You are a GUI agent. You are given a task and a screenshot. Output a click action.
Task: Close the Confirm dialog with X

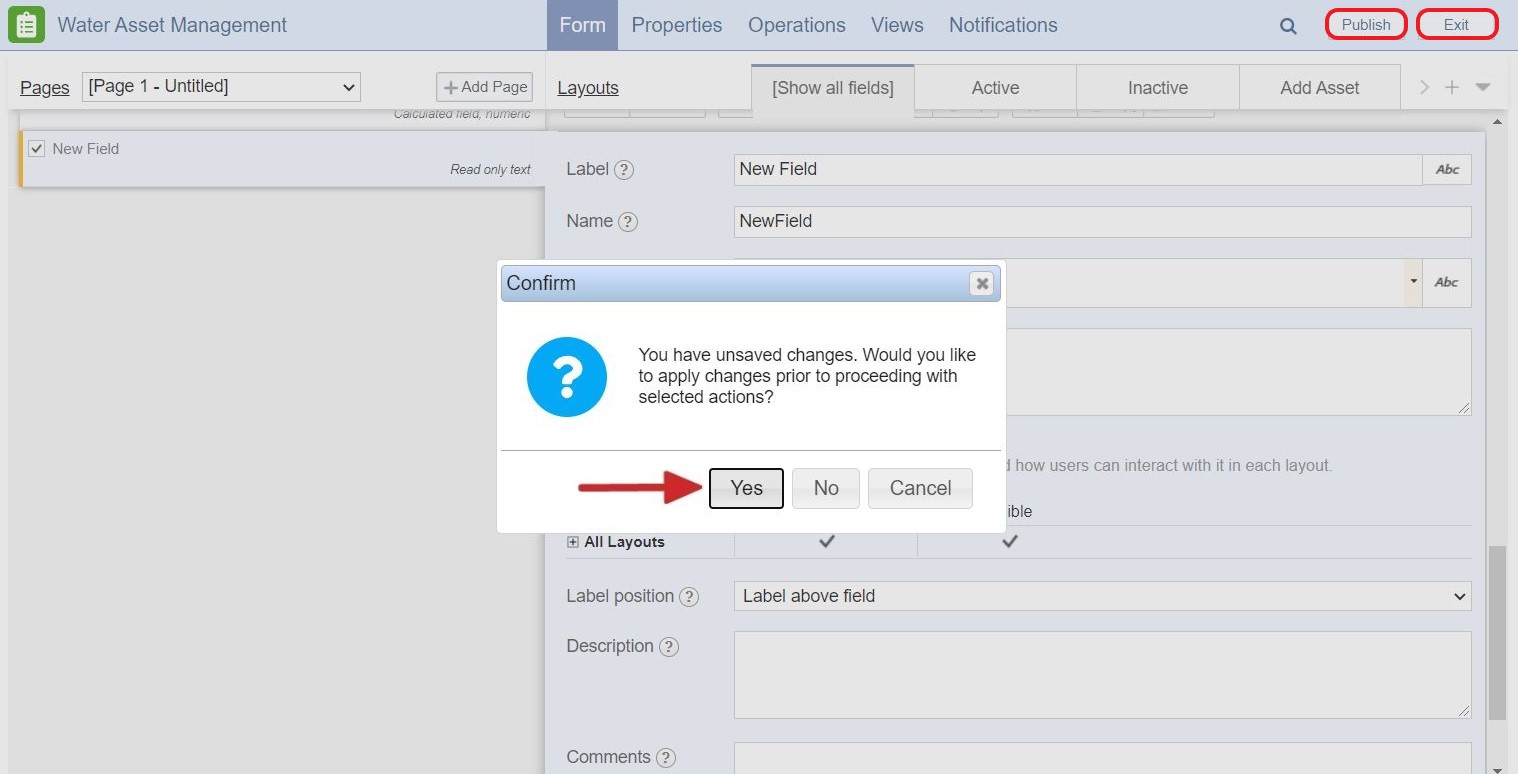982,284
